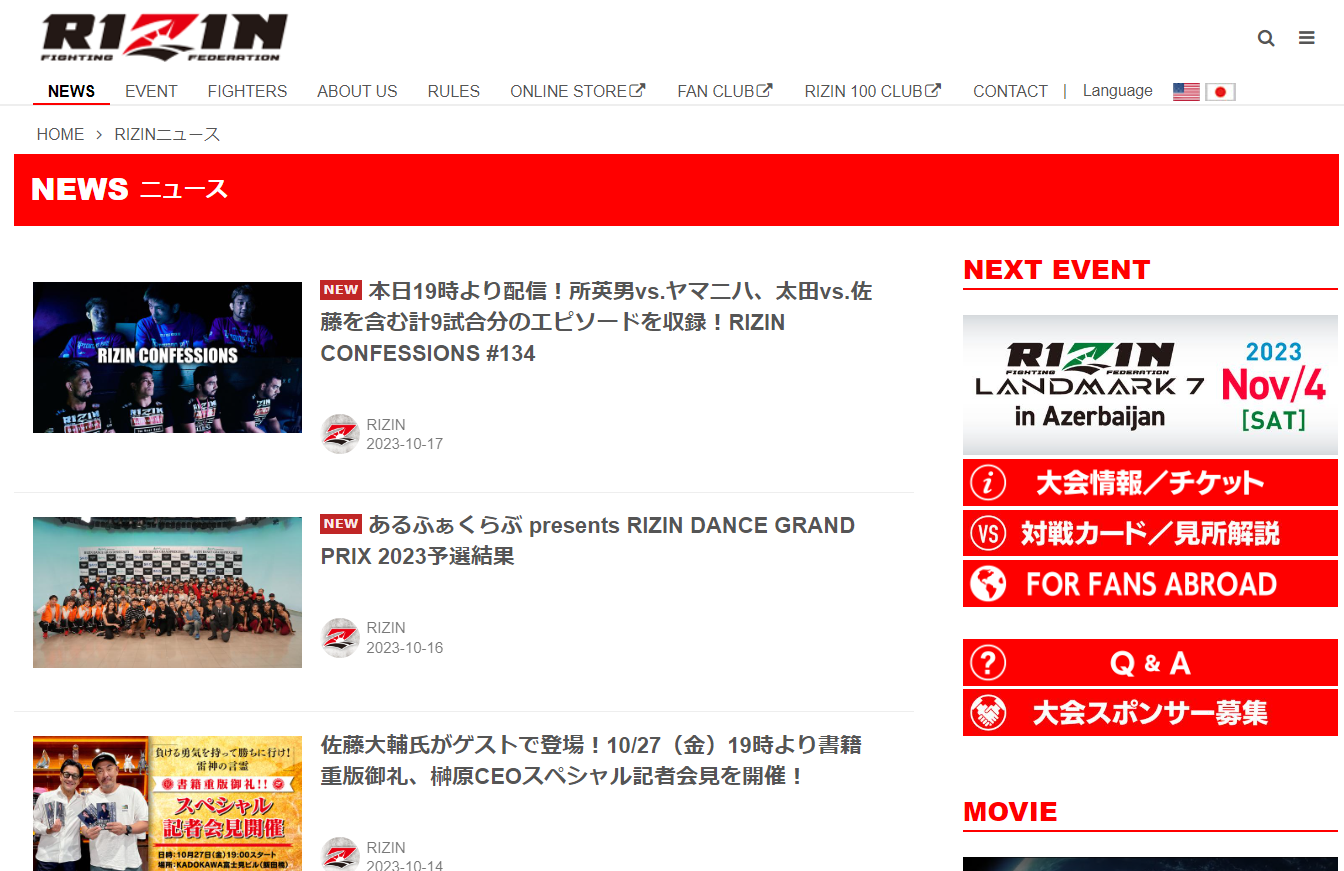Click question mark icon on Q&A banner
The width and height of the screenshot is (1344, 871).
click(988, 663)
